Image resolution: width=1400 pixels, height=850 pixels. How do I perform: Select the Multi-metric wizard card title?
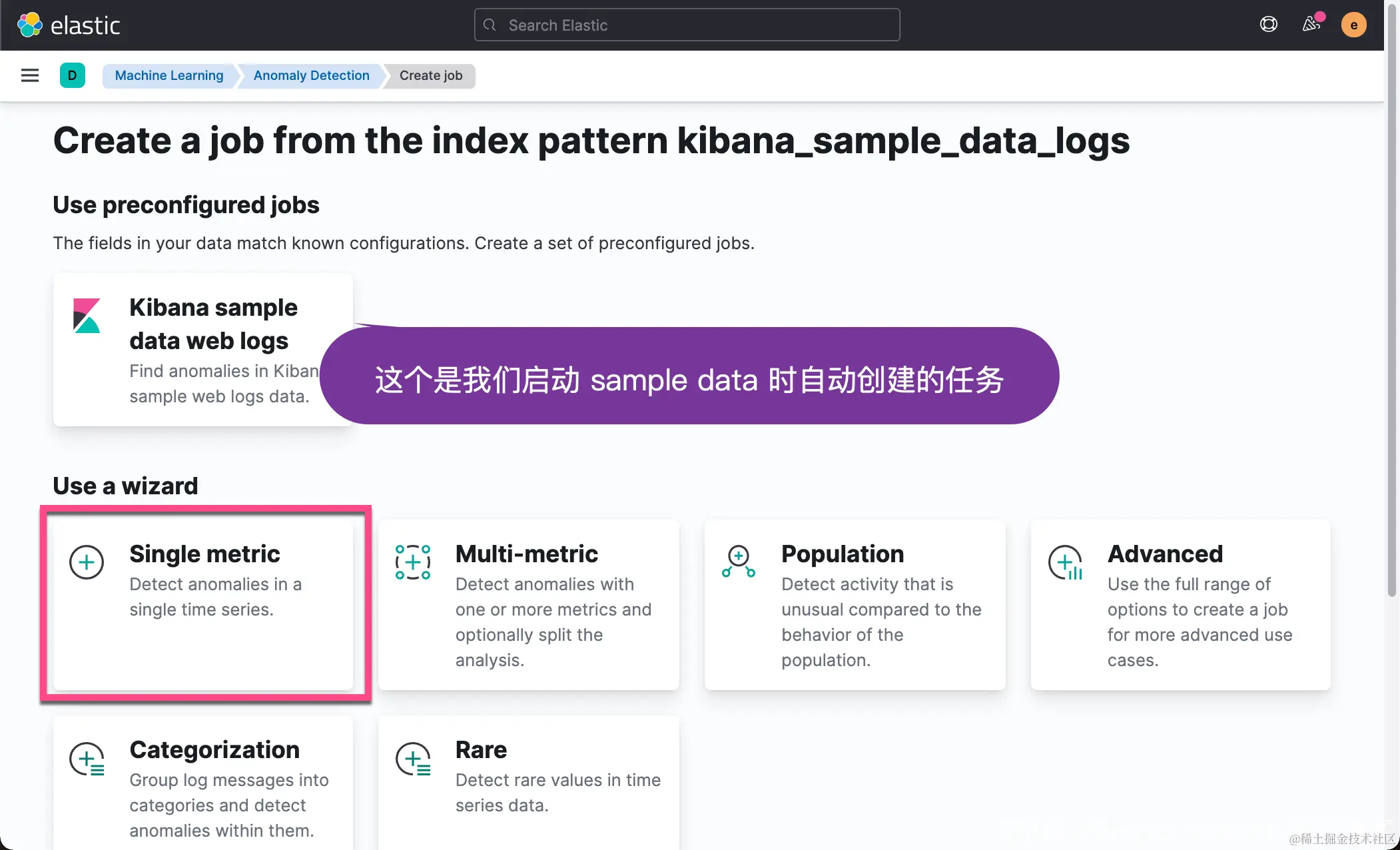(x=526, y=554)
